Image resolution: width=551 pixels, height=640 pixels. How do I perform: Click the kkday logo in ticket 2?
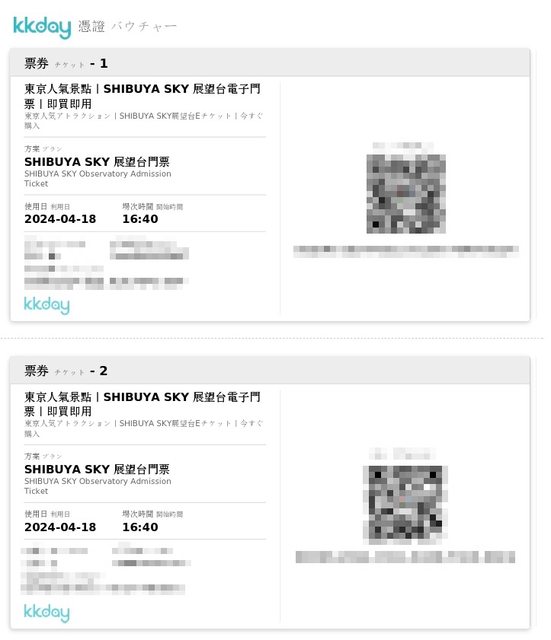[x=47, y=612]
